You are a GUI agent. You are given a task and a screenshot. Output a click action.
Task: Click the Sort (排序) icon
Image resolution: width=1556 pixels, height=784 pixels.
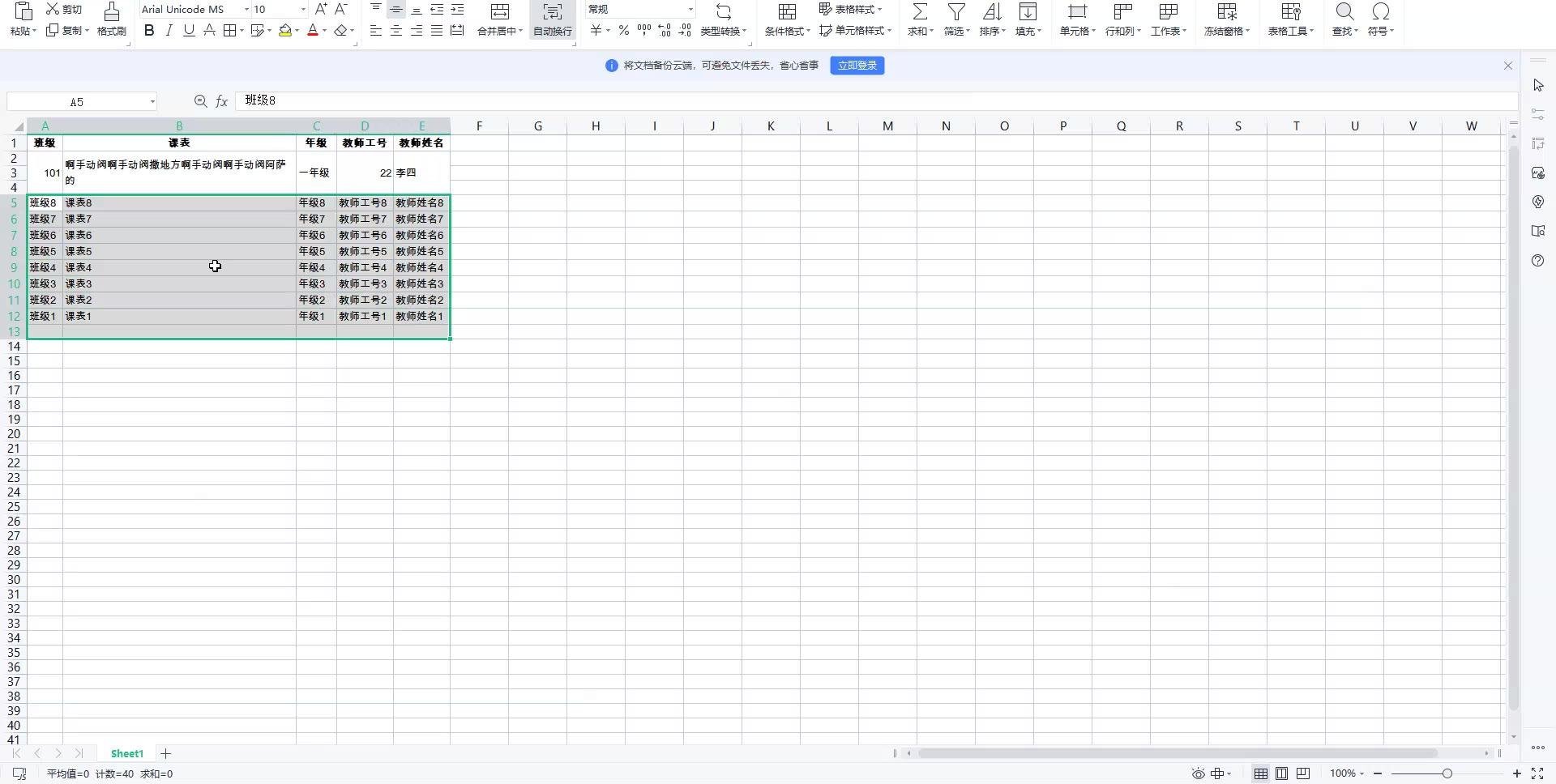992,11
